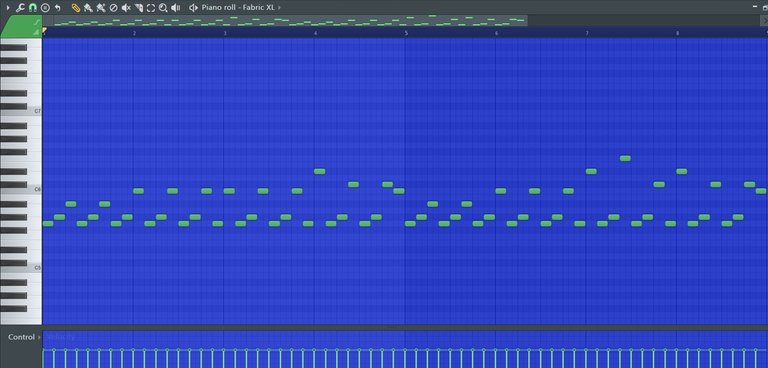Select the Slice tool
The image size is (768, 368).
point(139,8)
